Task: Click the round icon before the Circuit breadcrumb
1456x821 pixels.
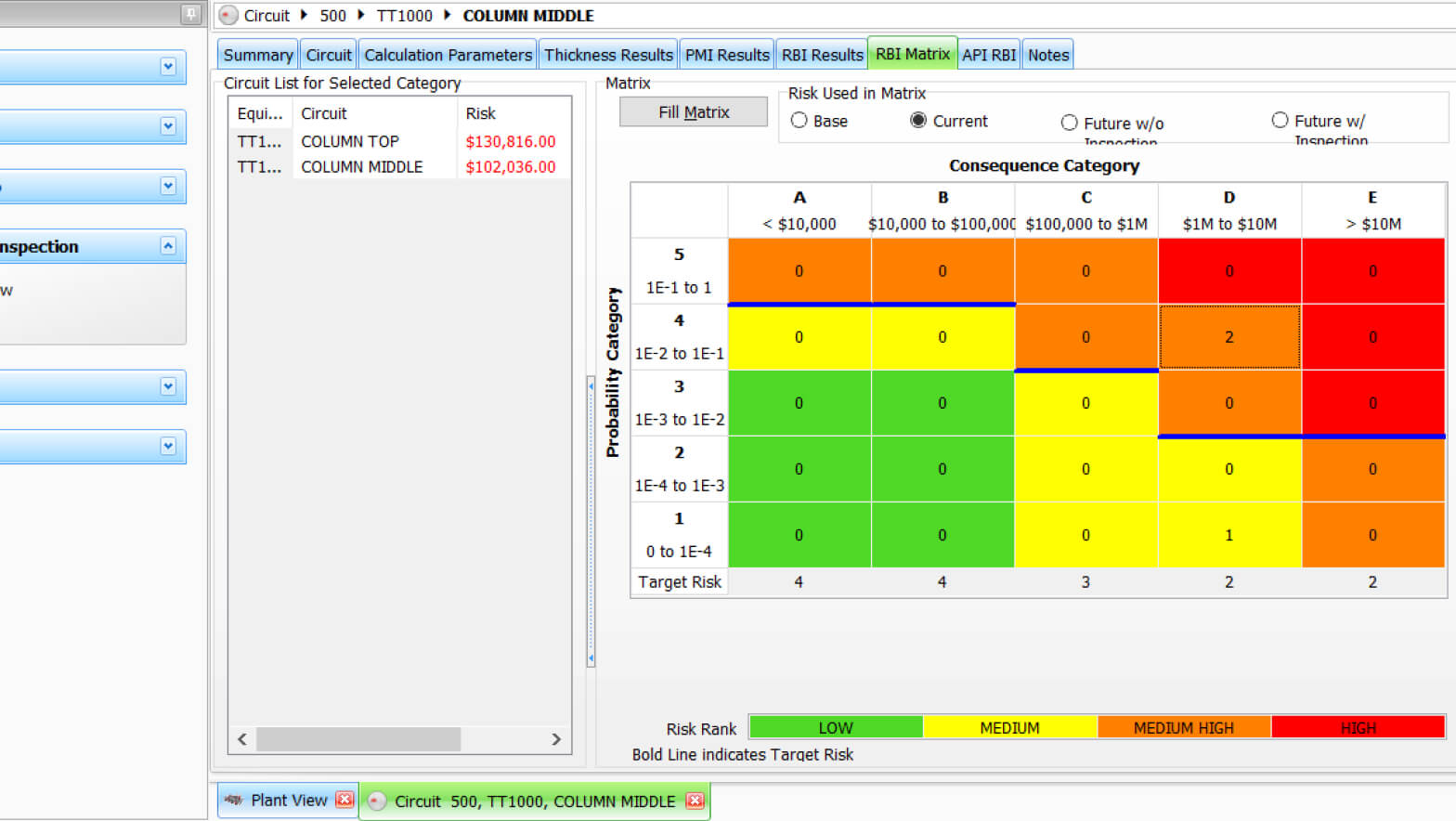Action: pyautogui.click(x=228, y=16)
